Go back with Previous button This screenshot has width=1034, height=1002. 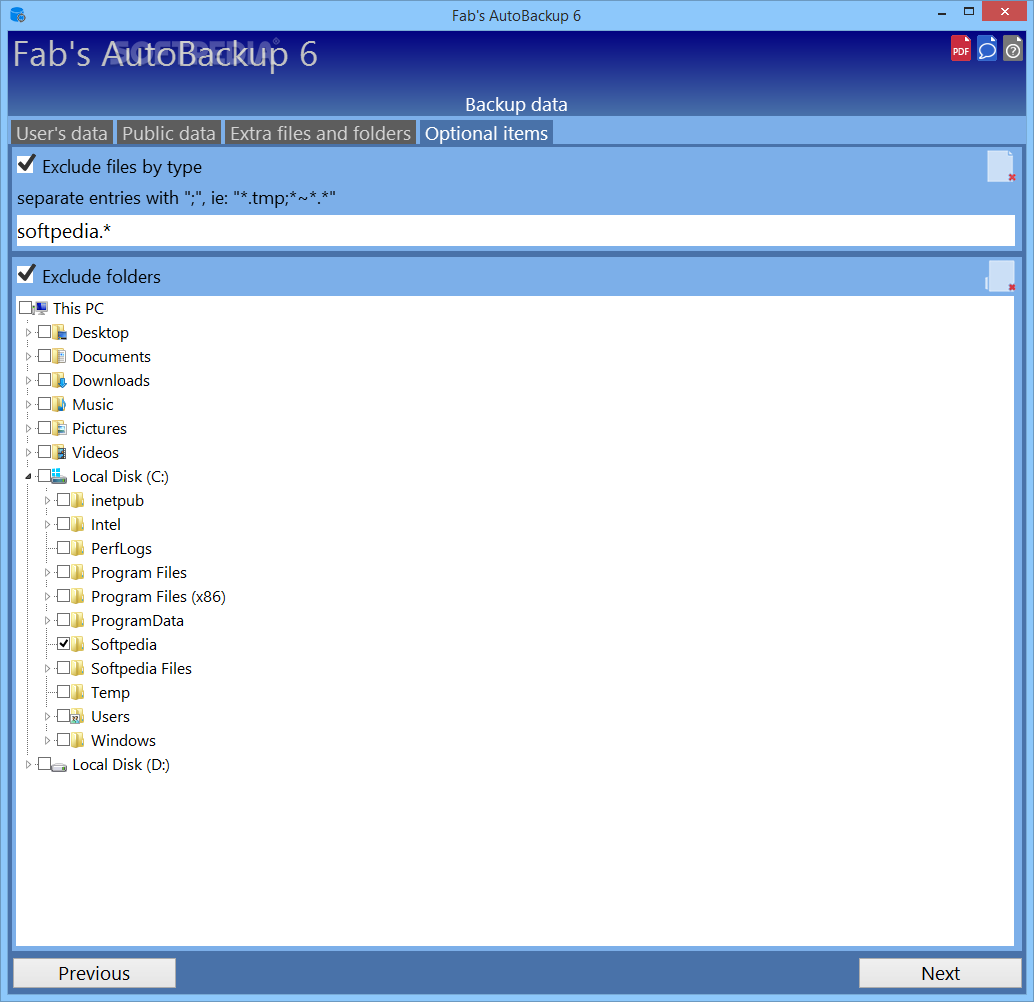click(94, 973)
